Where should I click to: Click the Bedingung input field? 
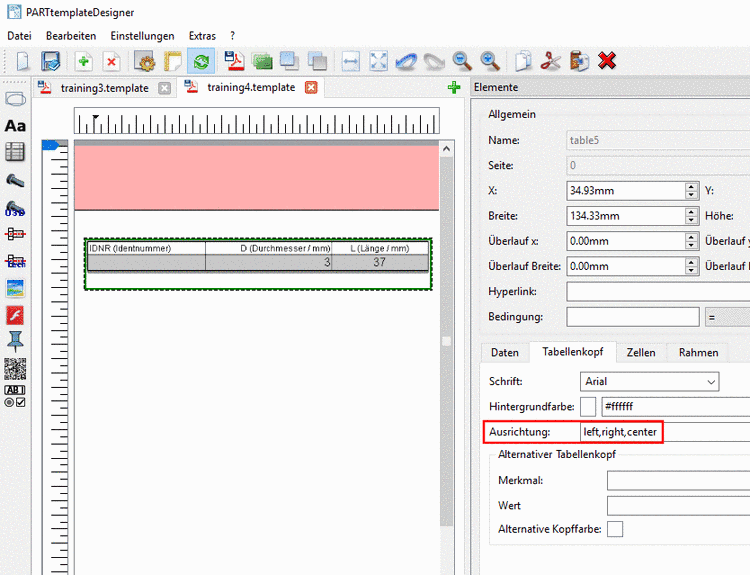pyautogui.click(x=633, y=317)
